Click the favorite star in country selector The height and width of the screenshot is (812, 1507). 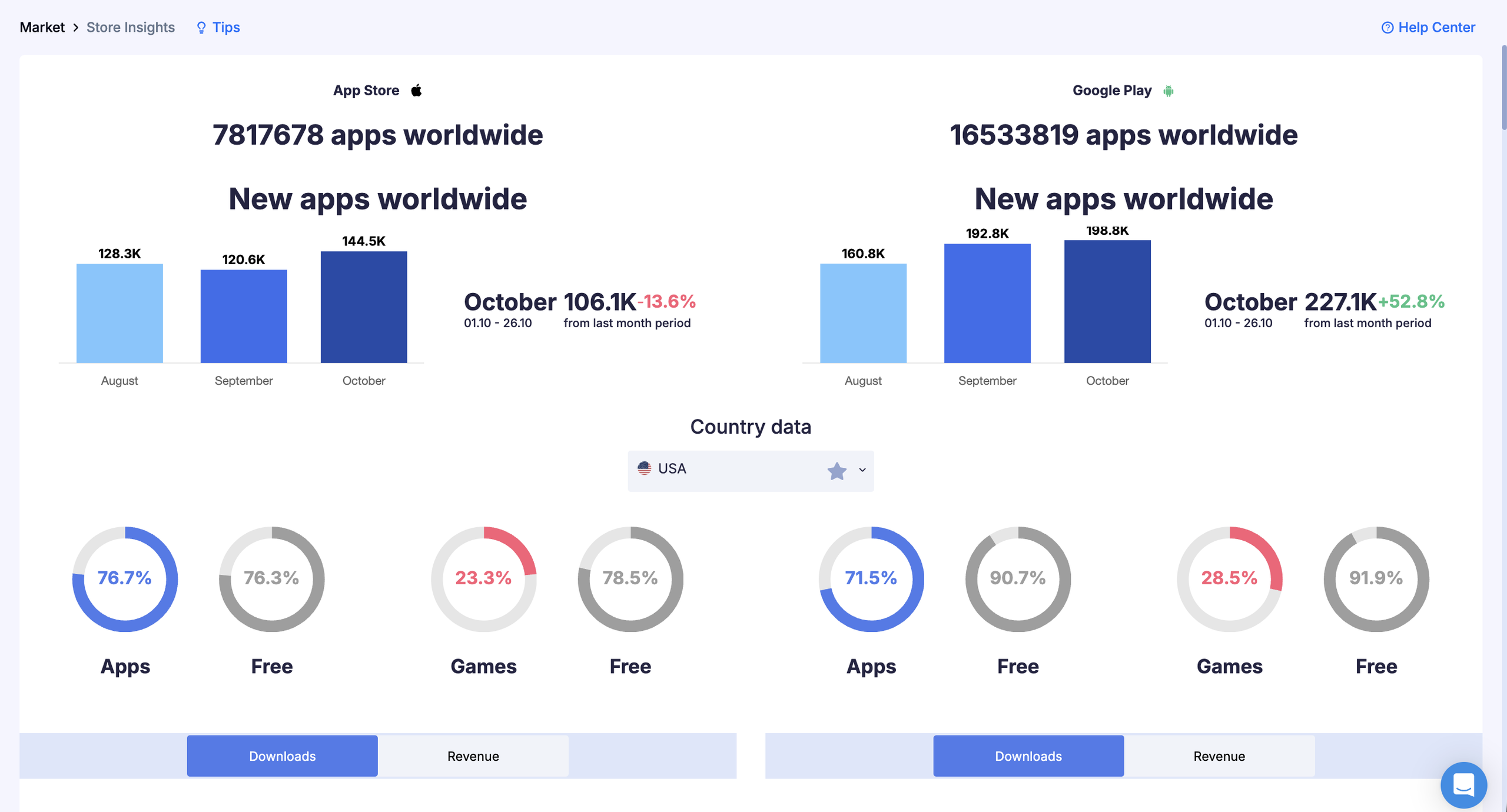[837, 471]
